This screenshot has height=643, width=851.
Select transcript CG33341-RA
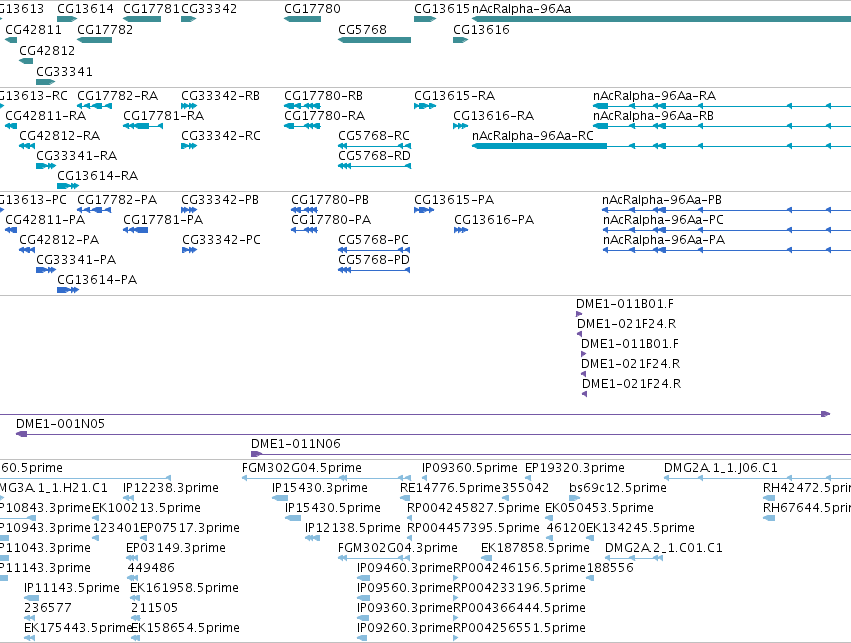tap(77, 156)
